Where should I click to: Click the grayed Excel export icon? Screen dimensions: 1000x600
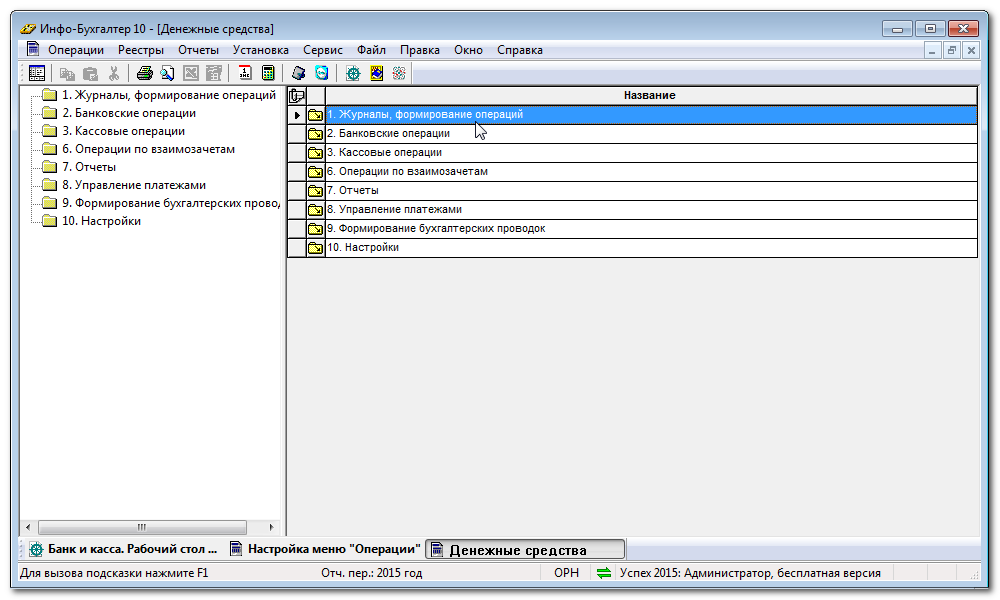point(191,73)
